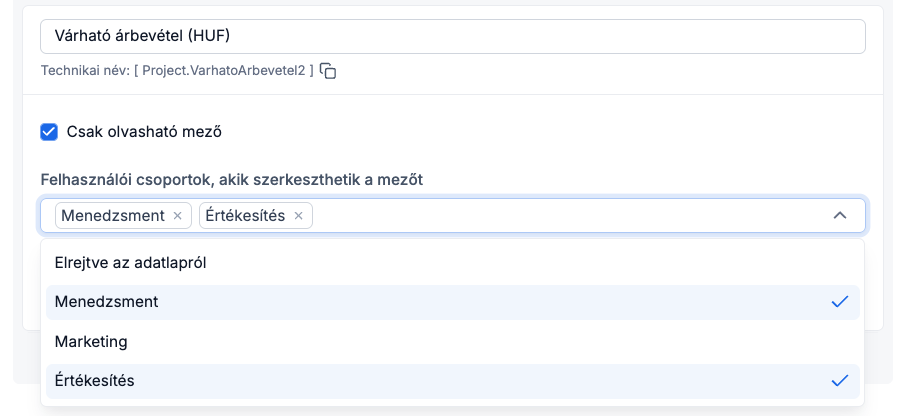The height and width of the screenshot is (416, 906).
Task: Click the Technikai név label text
Action: 84,71
